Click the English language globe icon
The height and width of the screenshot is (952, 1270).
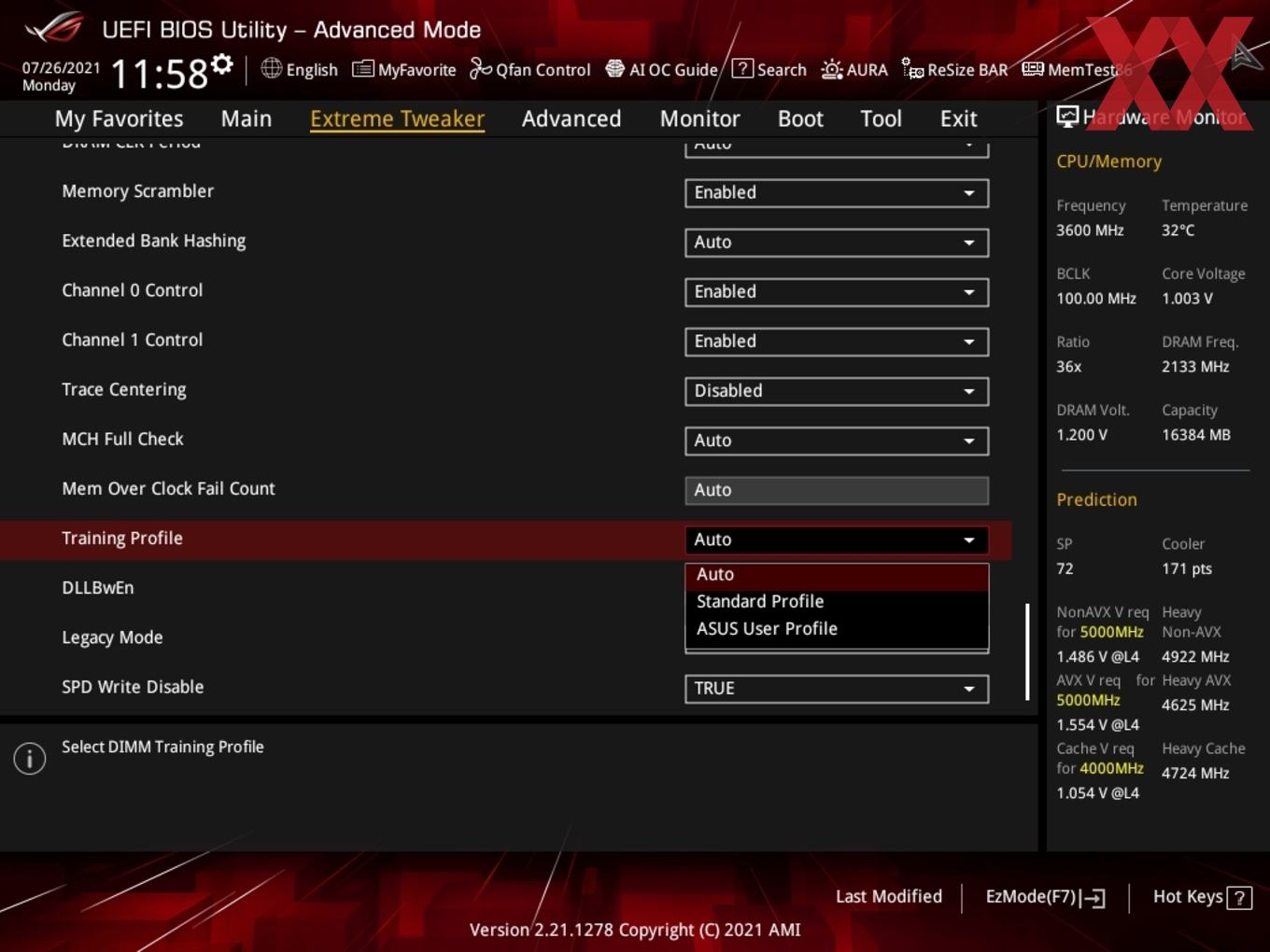(x=271, y=68)
